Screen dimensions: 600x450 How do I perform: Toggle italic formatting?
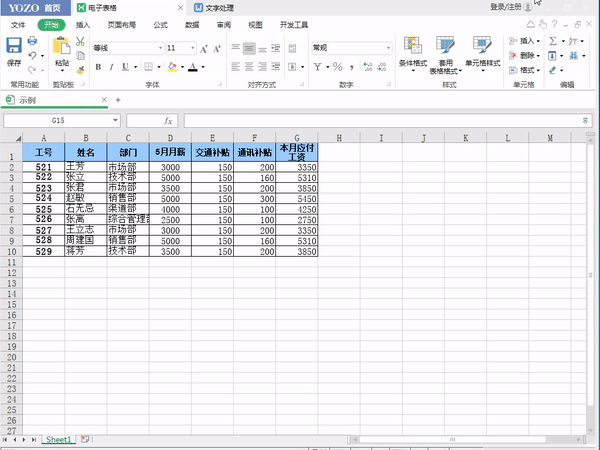pyautogui.click(x=111, y=67)
